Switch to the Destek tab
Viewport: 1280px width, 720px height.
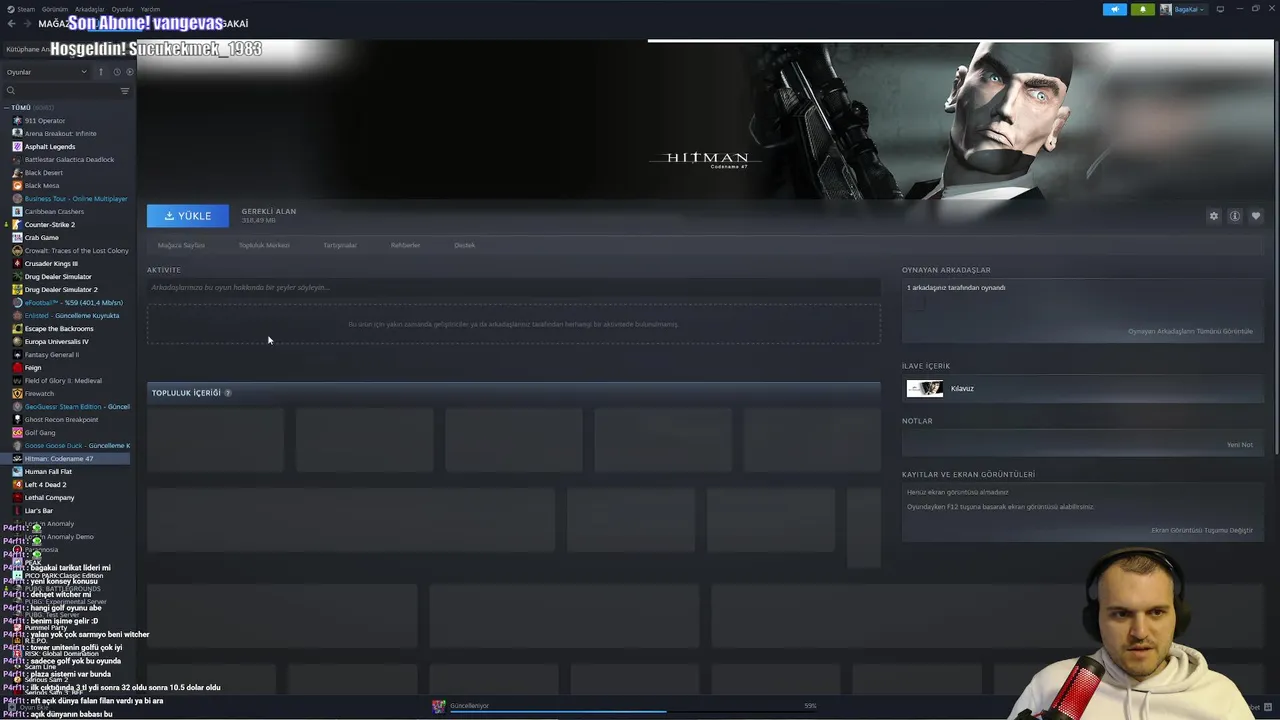(x=465, y=245)
